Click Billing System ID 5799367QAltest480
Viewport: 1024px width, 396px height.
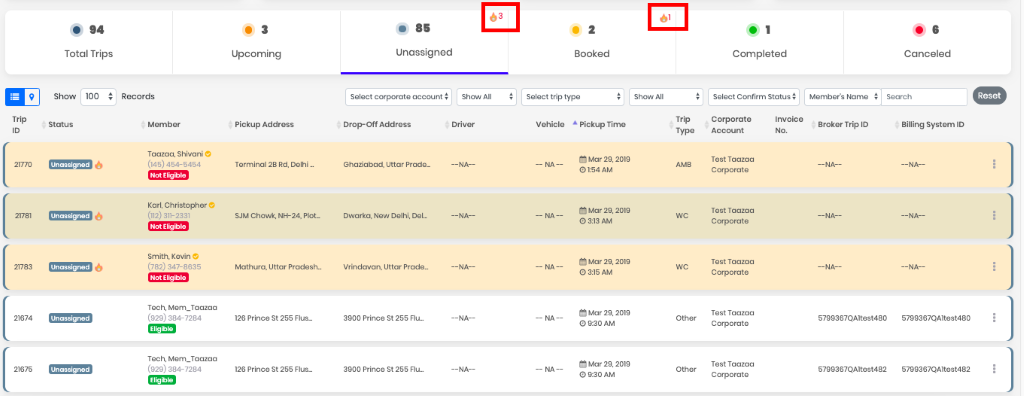(x=936, y=318)
